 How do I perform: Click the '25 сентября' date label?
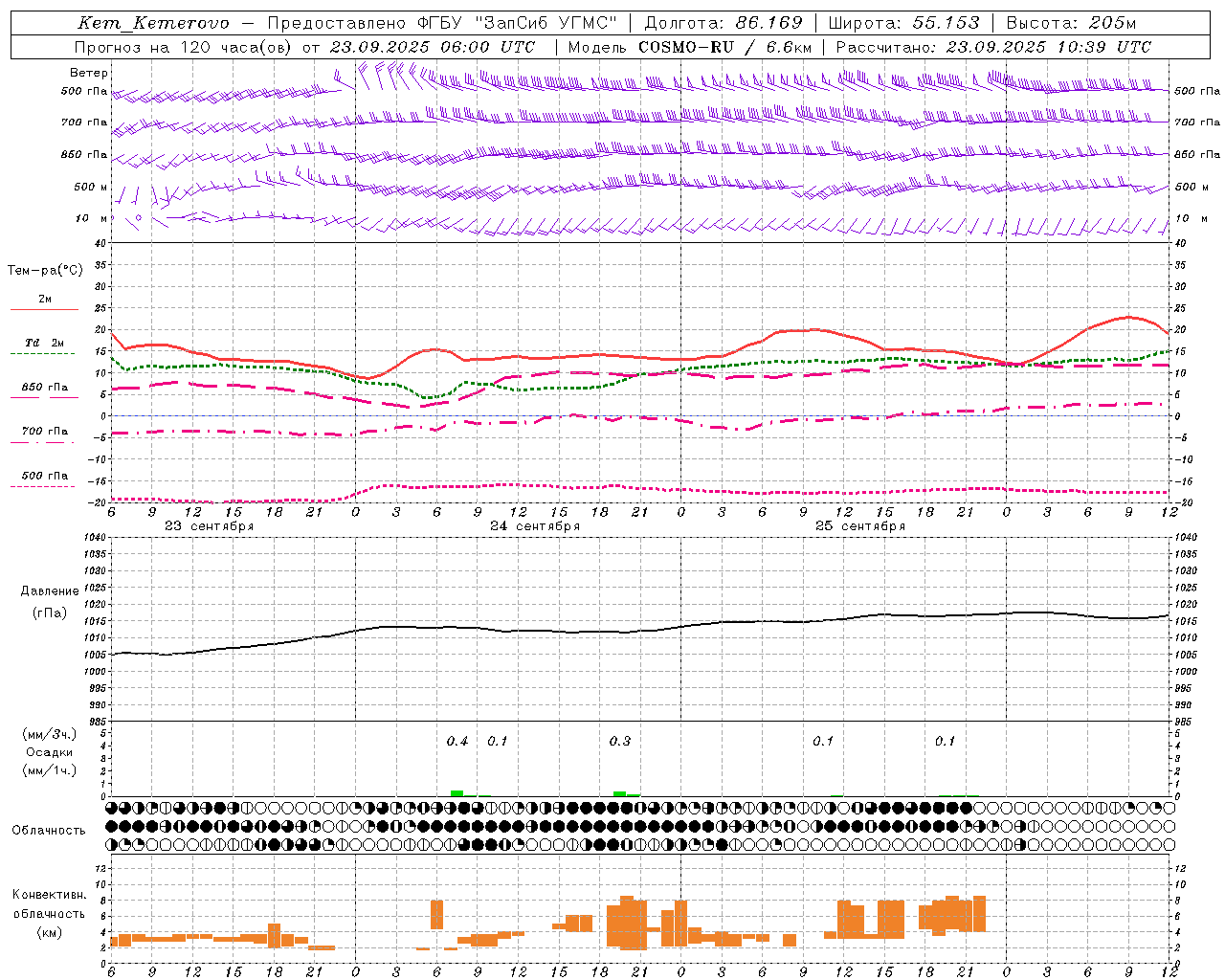[860, 526]
